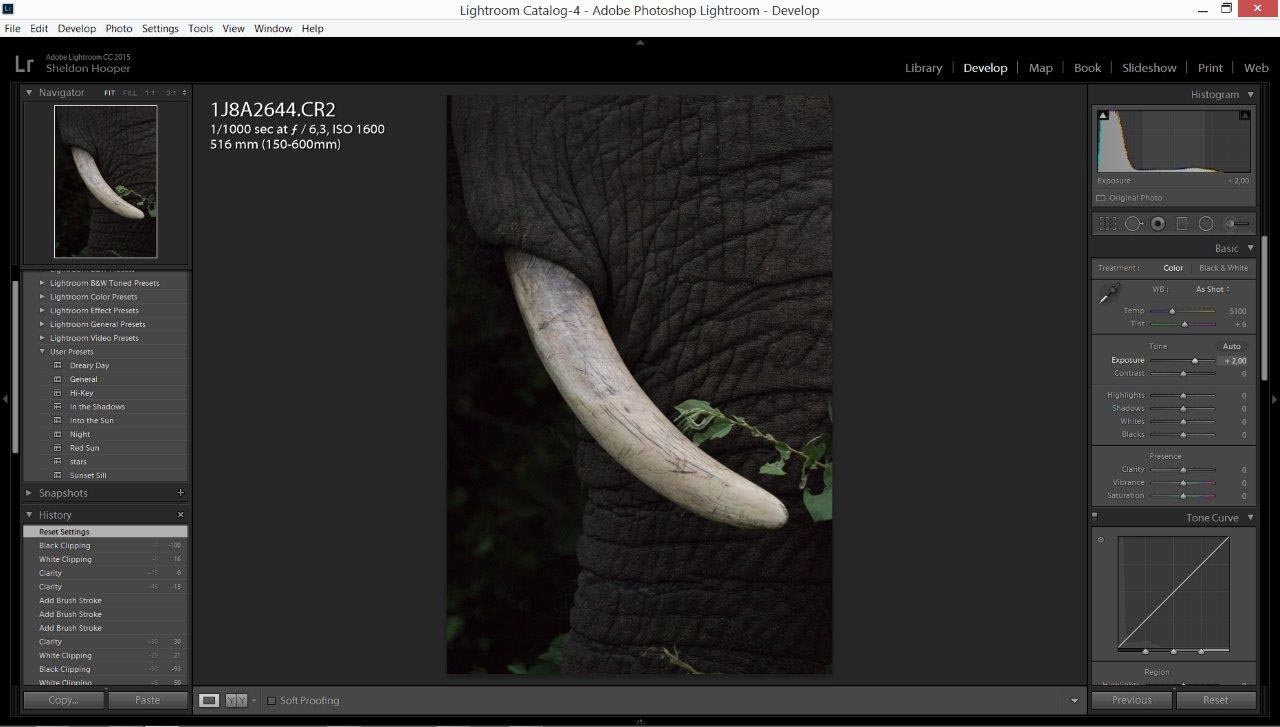Open the Develop menu
The height and width of the screenshot is (727, 1280).
77,28
